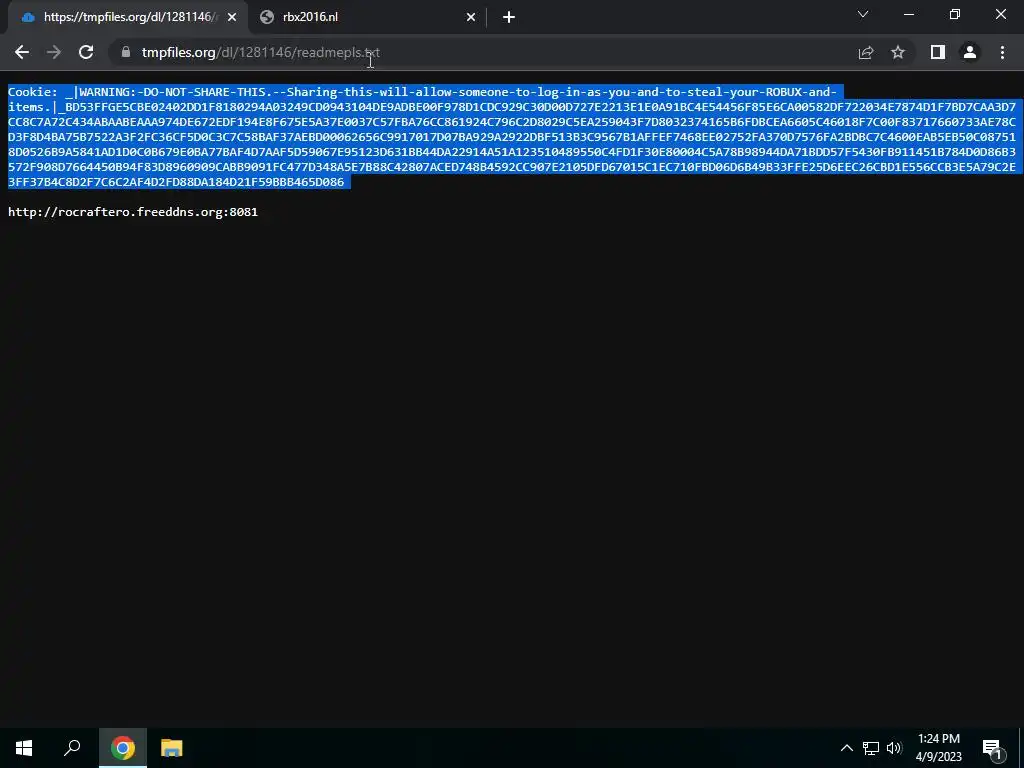Open File Explorer from the taskbar
The height and width of the screenshot is (768, 1024).
click(172, 748)
